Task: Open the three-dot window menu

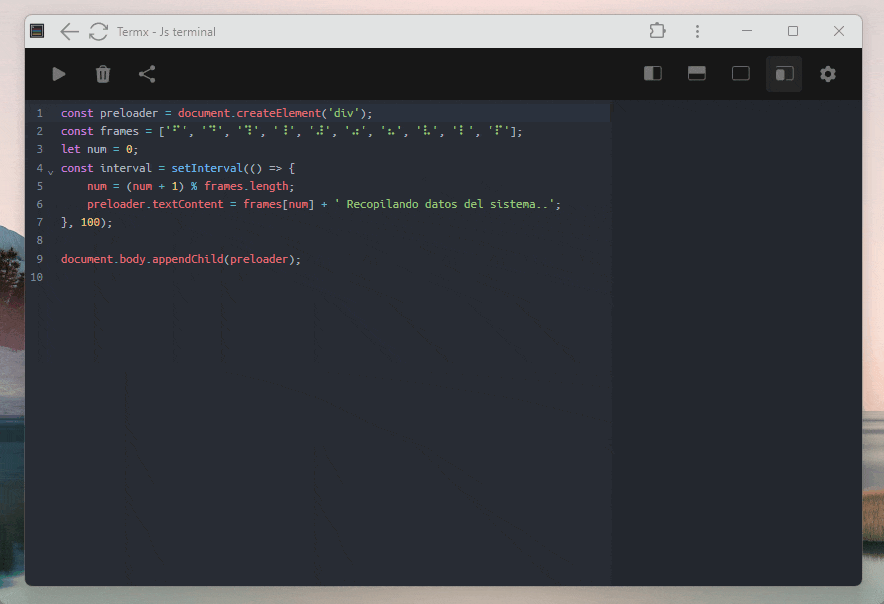Action: (x=697, y=31)
